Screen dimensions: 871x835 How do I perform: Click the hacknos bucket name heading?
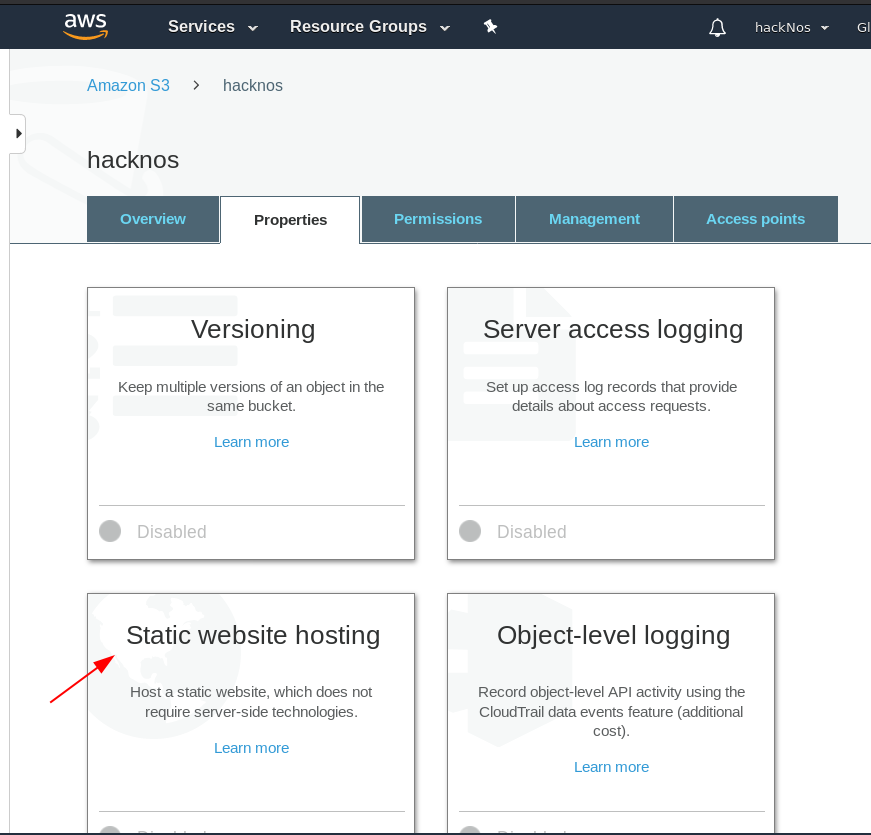coord(133,160)
